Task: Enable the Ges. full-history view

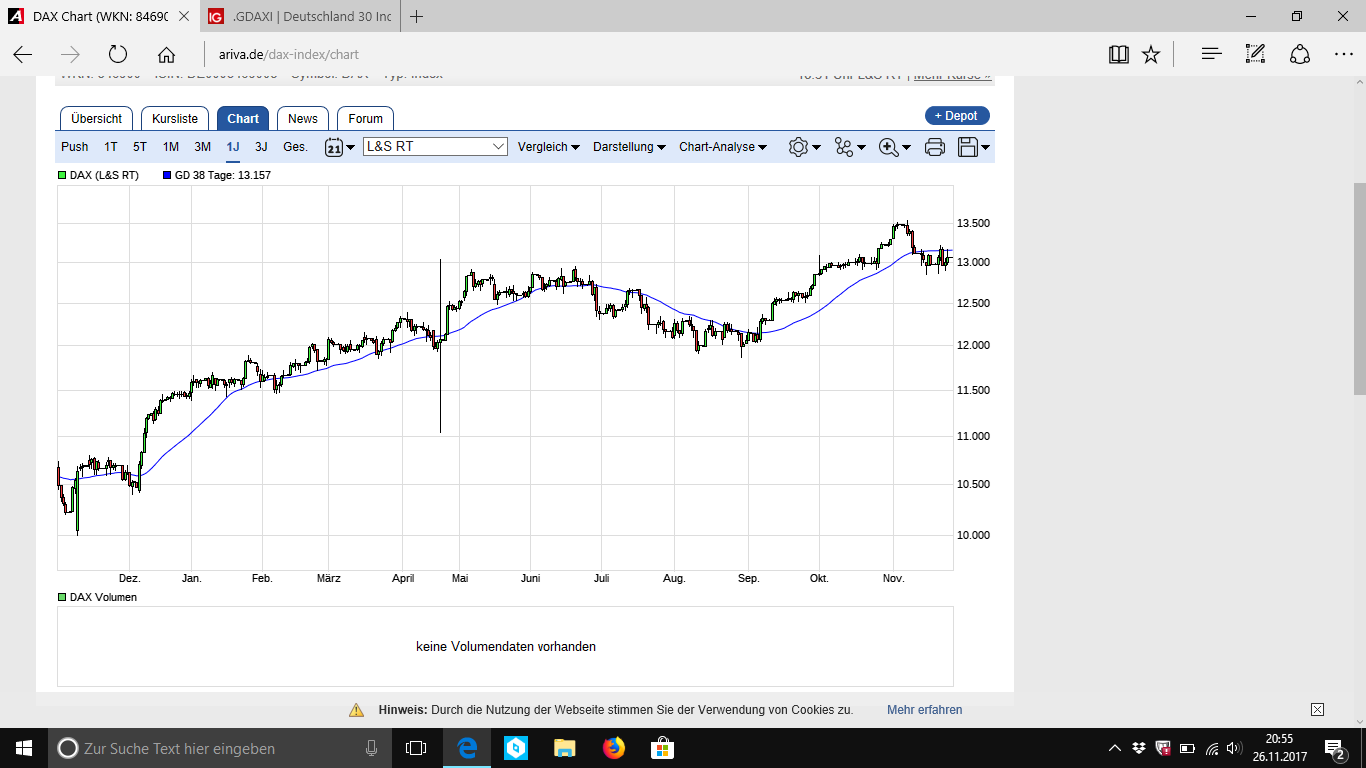Action: point(294,146)
